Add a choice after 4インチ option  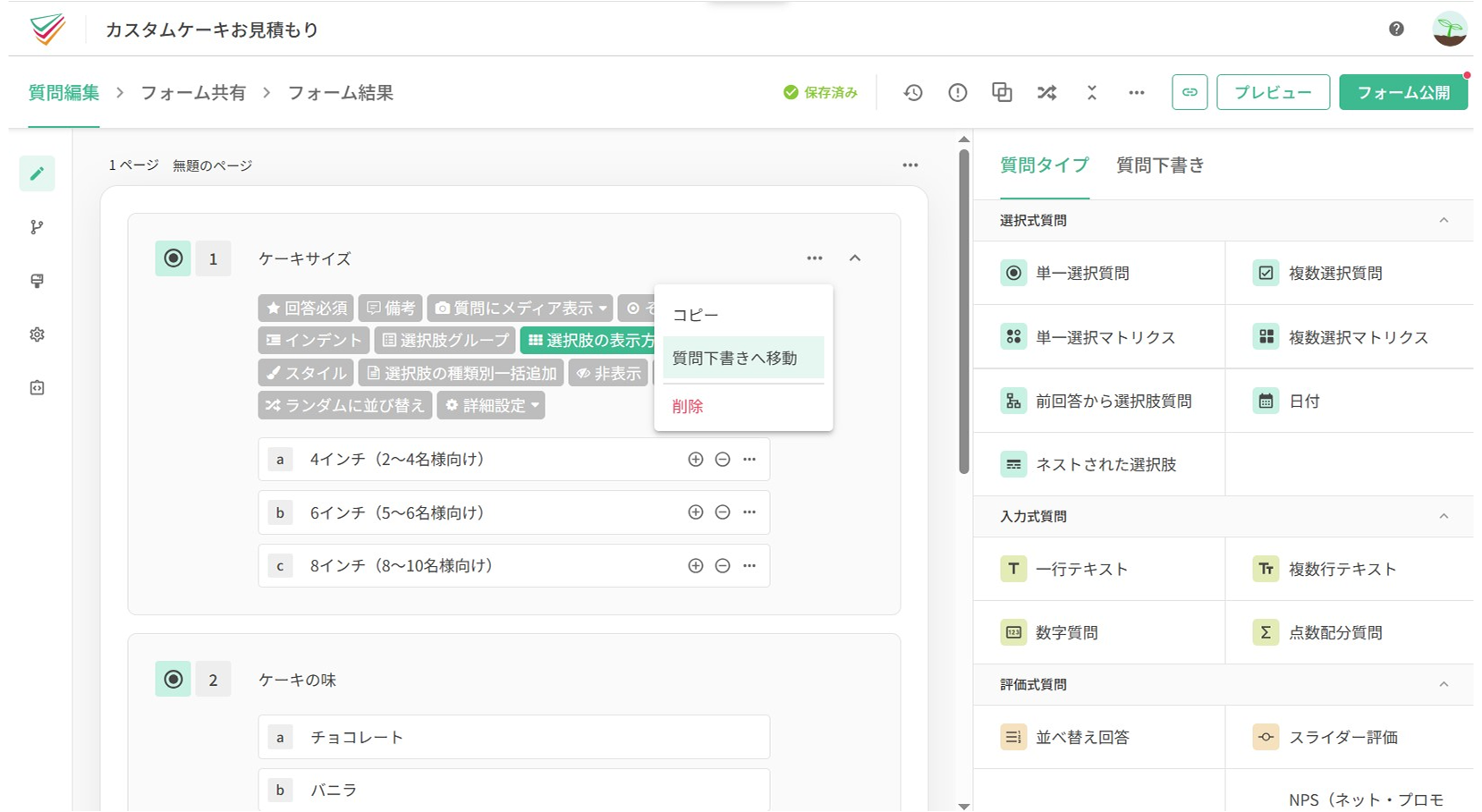(x=695, y=459)
